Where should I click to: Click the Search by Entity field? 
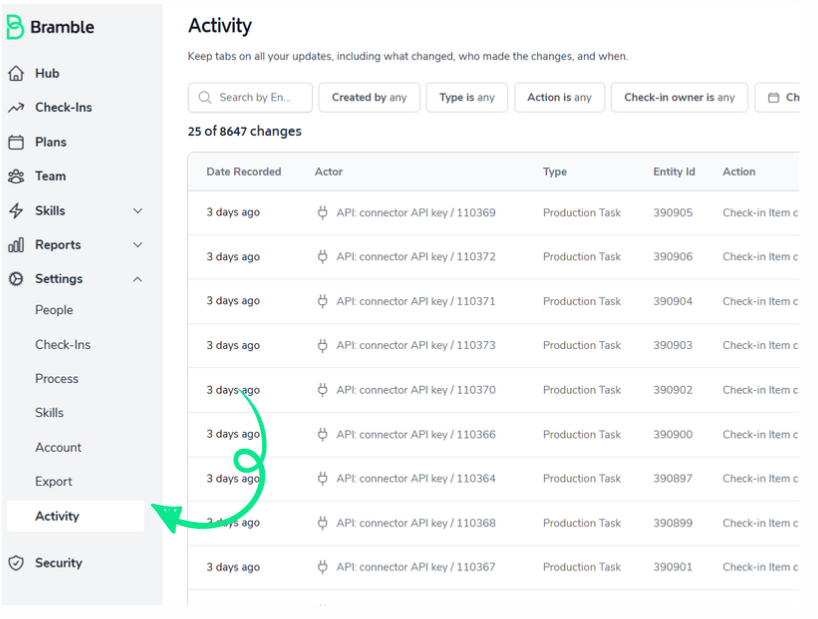coord(254,98)
